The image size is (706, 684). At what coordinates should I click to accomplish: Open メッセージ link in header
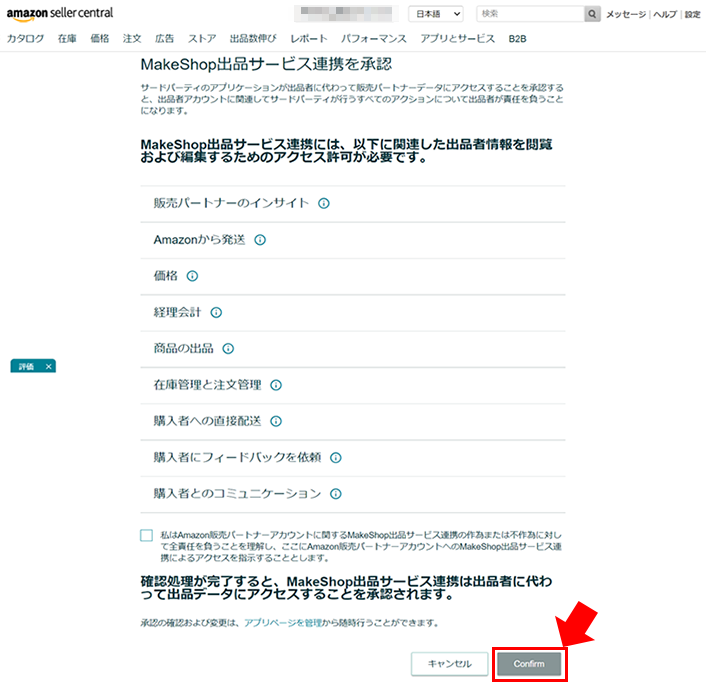click(626, 14)
